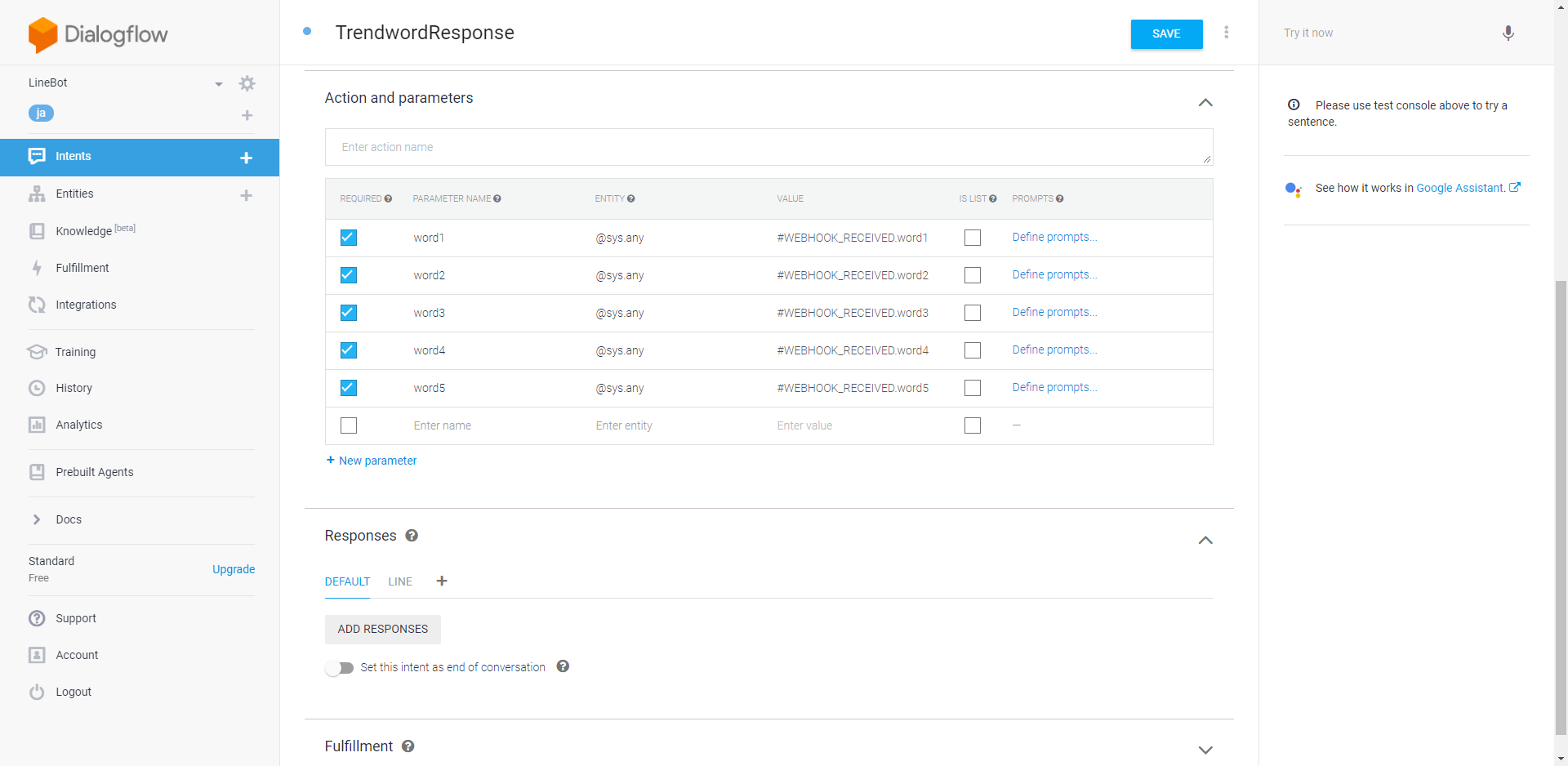Image resolution: width=1568 pixels, height=766 pixels.
Task: Collapse the Action and parameters section
Action: click(x=1205, y=103)
